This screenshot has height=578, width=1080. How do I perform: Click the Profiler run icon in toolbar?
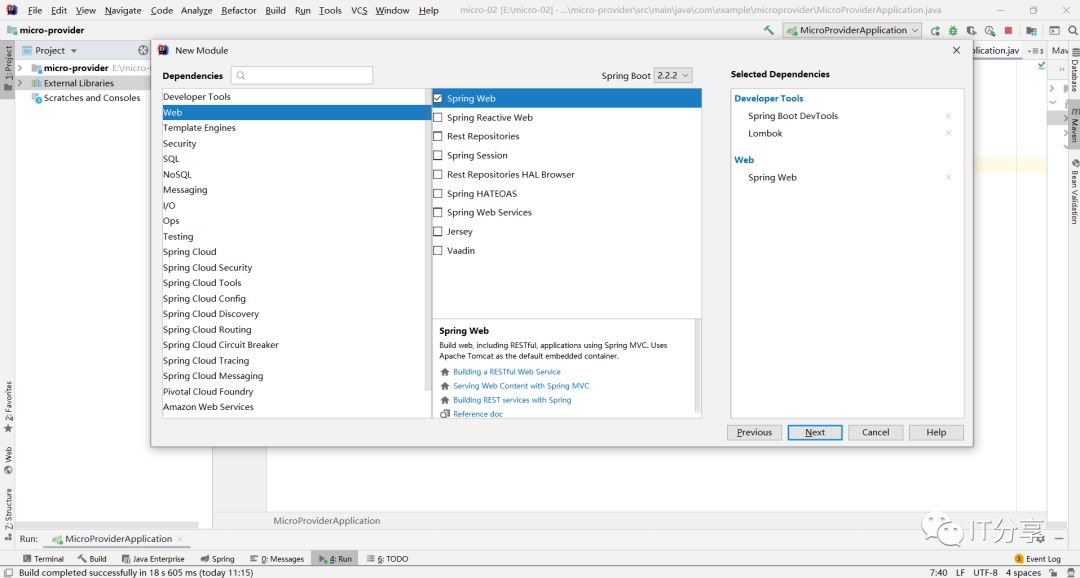(x=990, y=30)
